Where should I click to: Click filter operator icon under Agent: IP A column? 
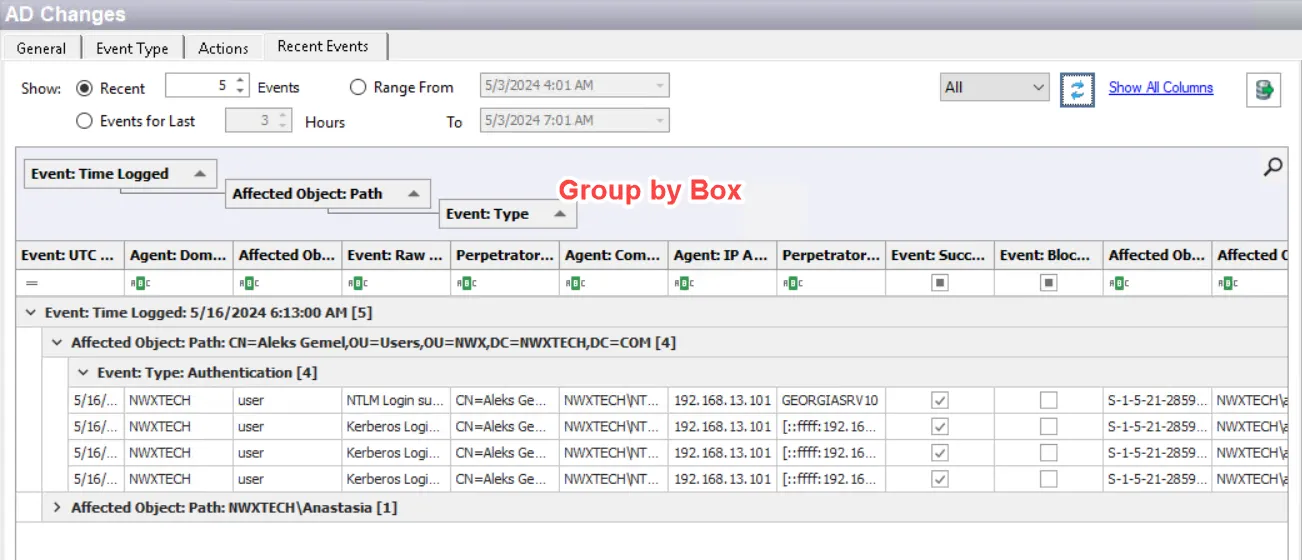(683, 283)
